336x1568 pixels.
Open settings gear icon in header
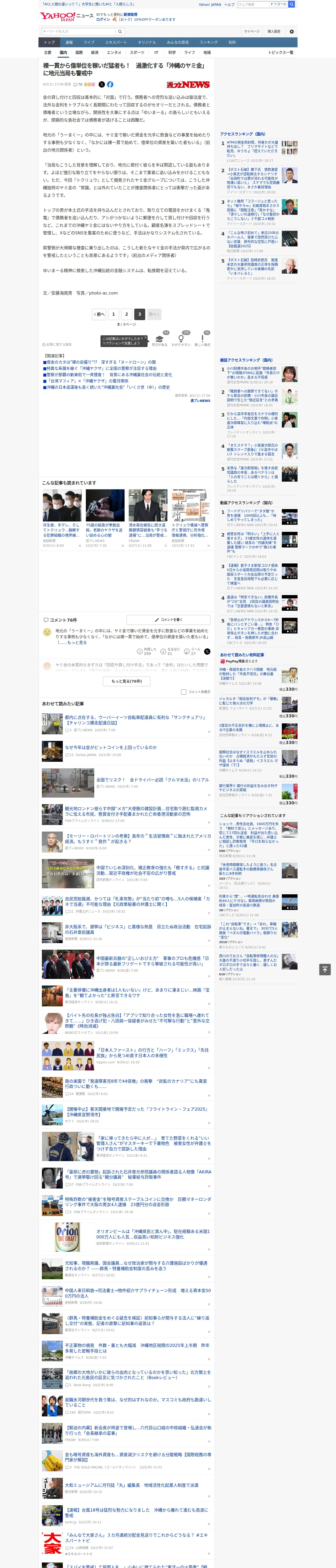click(x=292, y=32)
